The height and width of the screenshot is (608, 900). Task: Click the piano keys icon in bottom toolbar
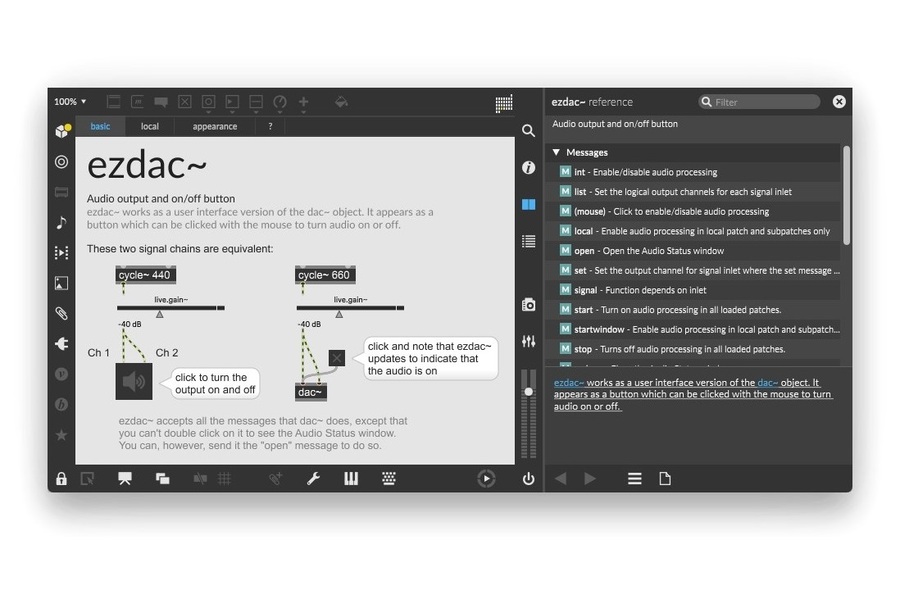click(351, 478)
